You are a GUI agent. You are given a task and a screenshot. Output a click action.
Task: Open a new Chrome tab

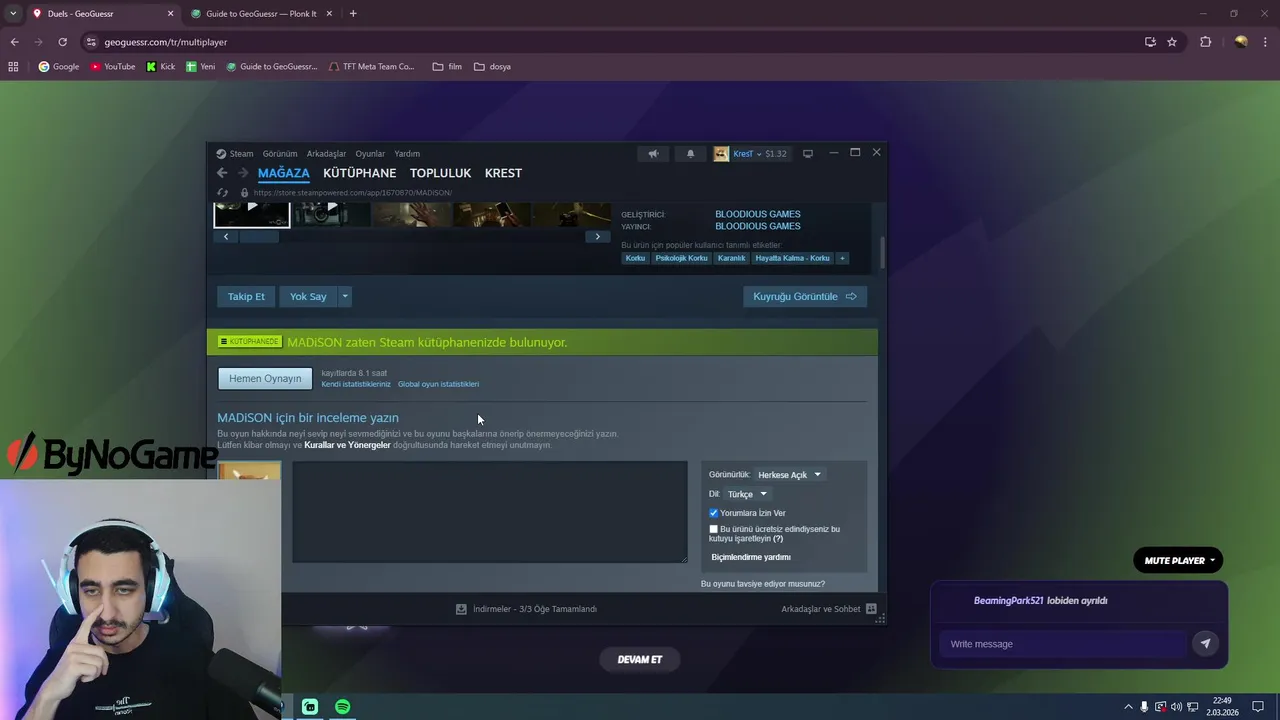click(353, 14)
